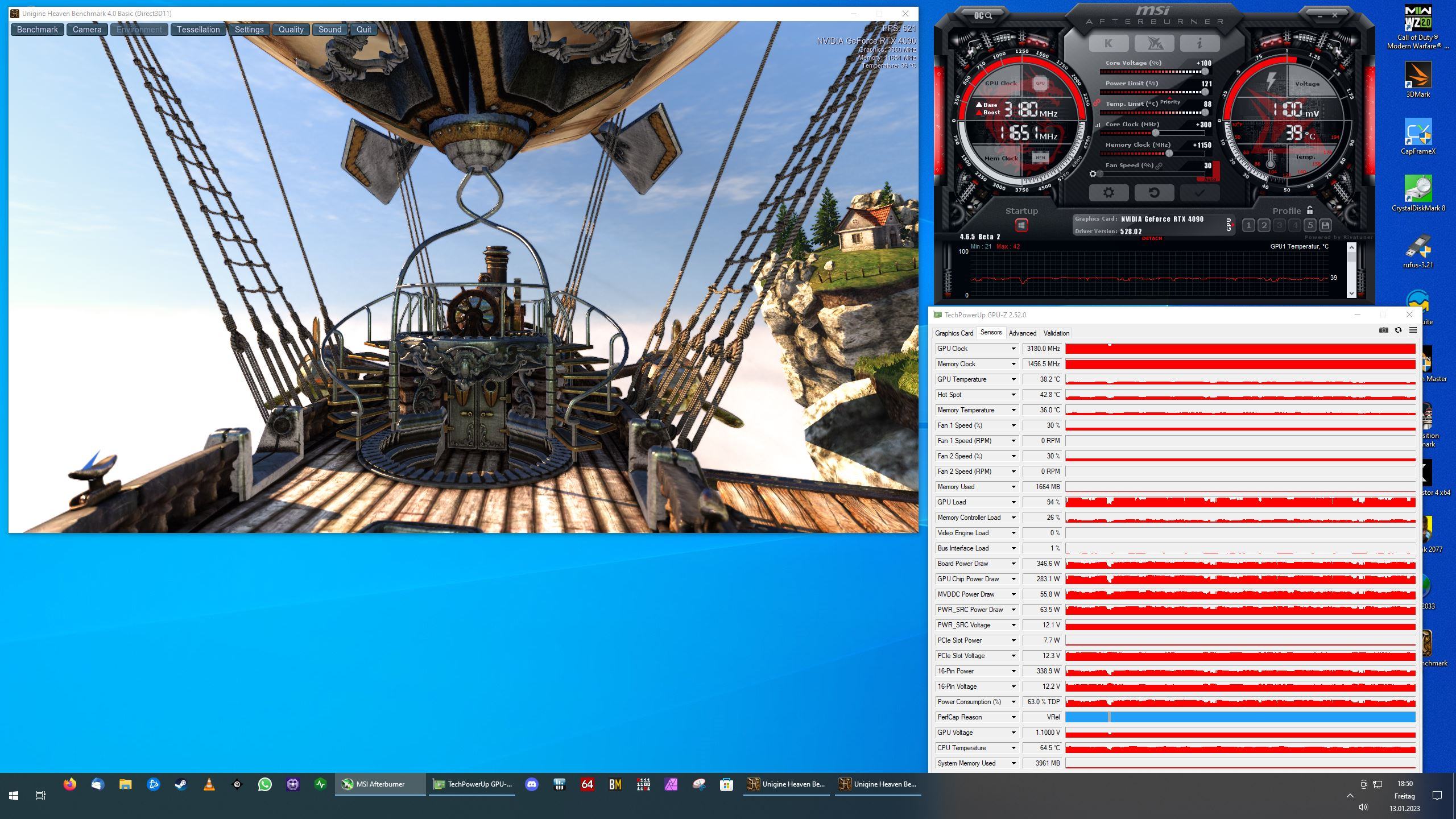Expand Board Power Draw sensor dropdown
This screenshot has width=1456, height=819.
[1013, 564]
